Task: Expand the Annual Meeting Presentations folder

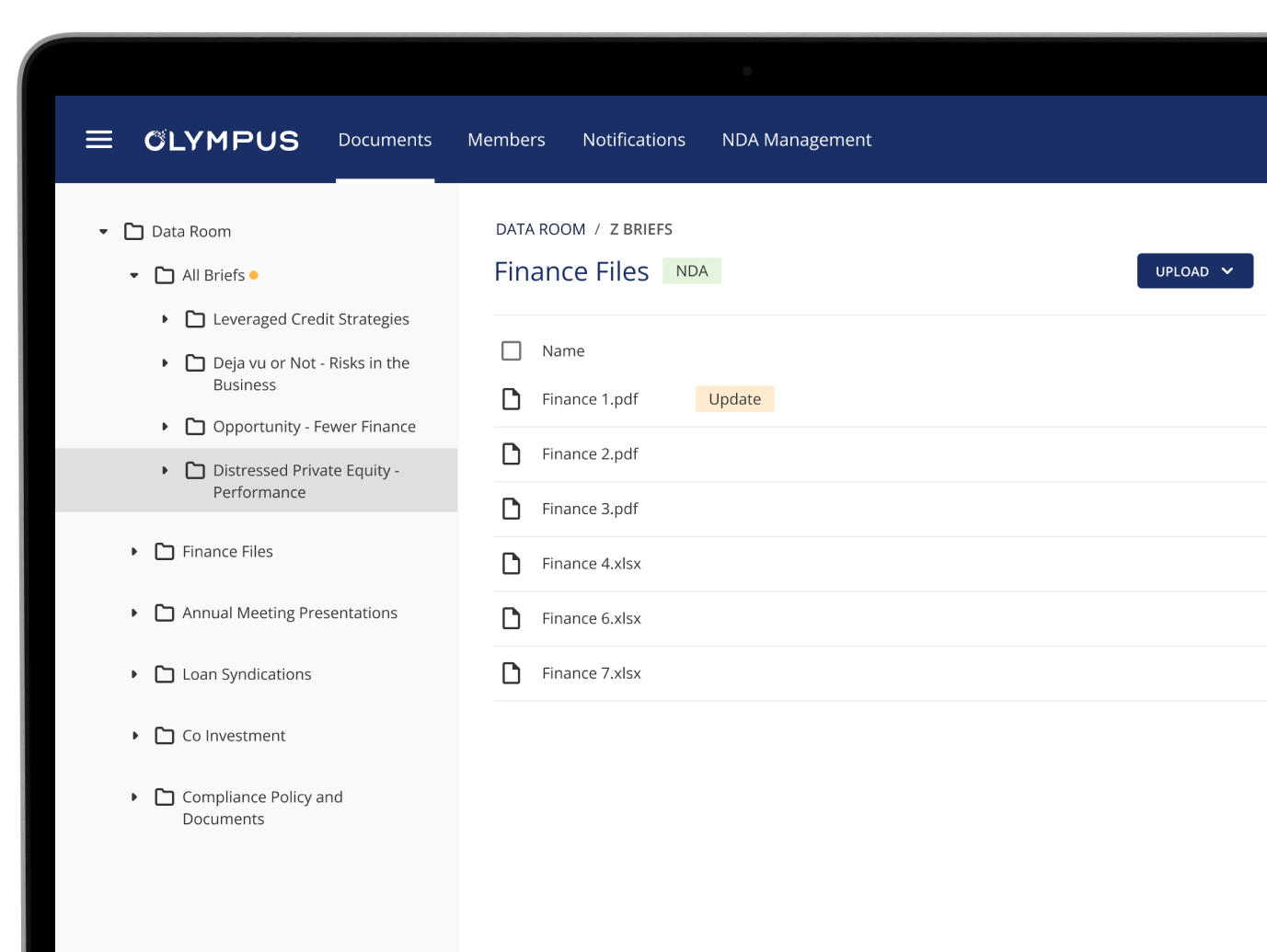Action: coord(134,613)
